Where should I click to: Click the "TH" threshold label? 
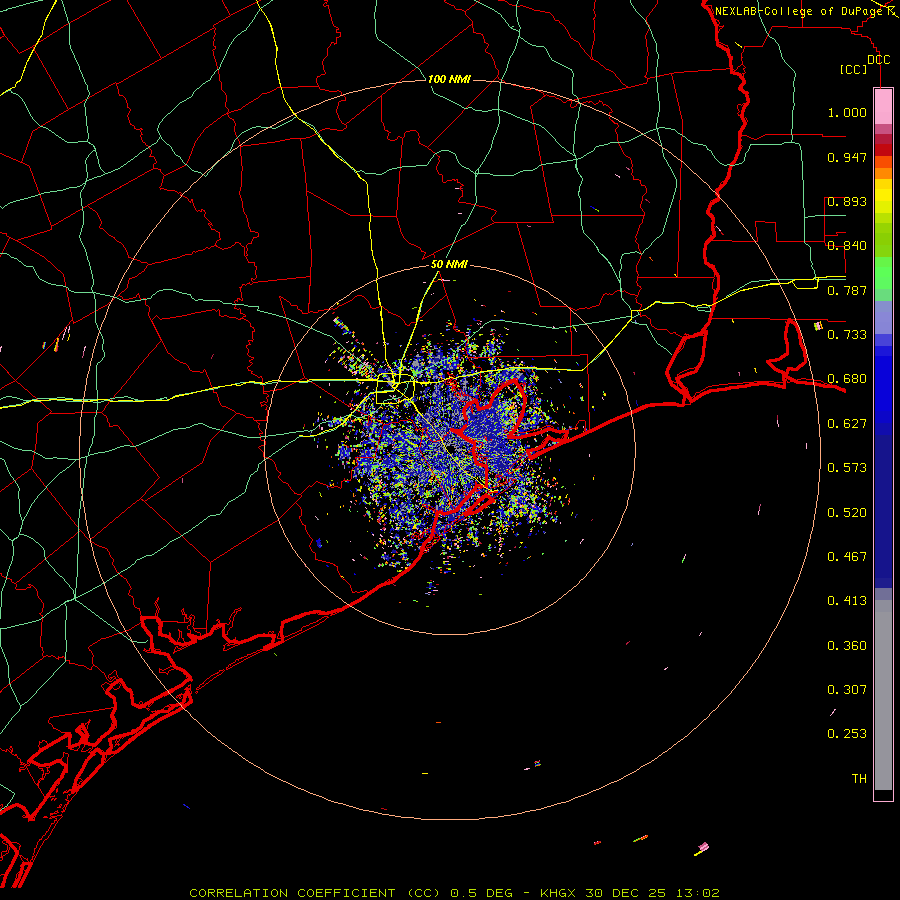pyautogui.click(x=859, y=779)
